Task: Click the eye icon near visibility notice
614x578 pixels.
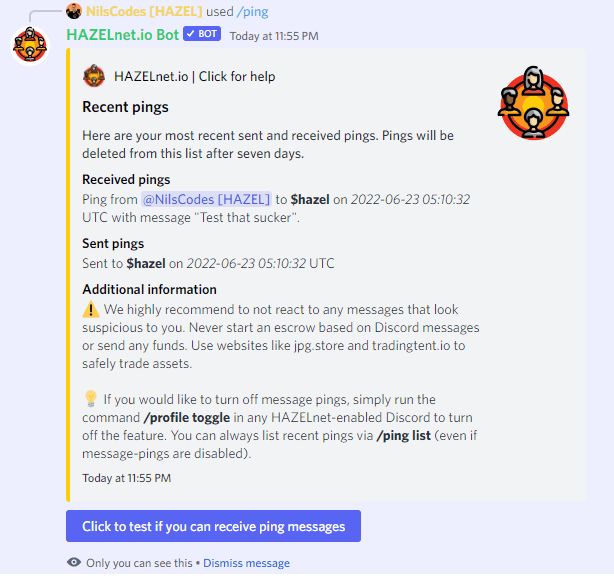Action: [74, 563]
